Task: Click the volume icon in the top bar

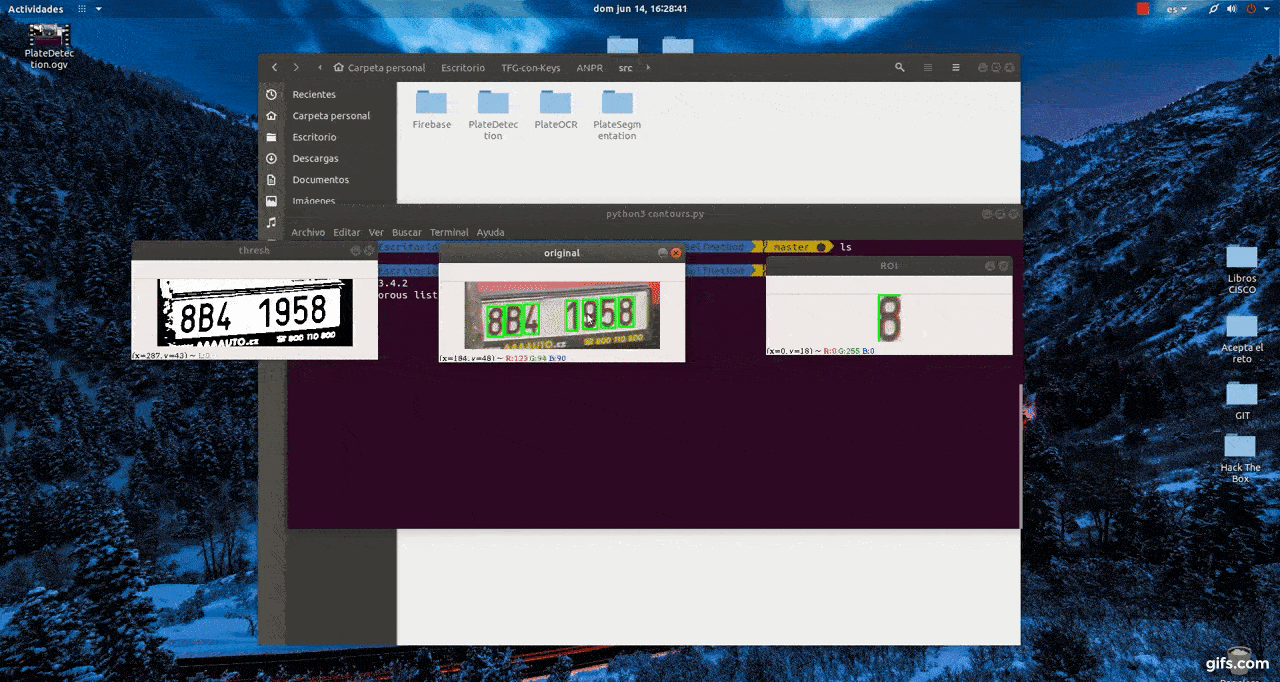Action: point(1232,9)
